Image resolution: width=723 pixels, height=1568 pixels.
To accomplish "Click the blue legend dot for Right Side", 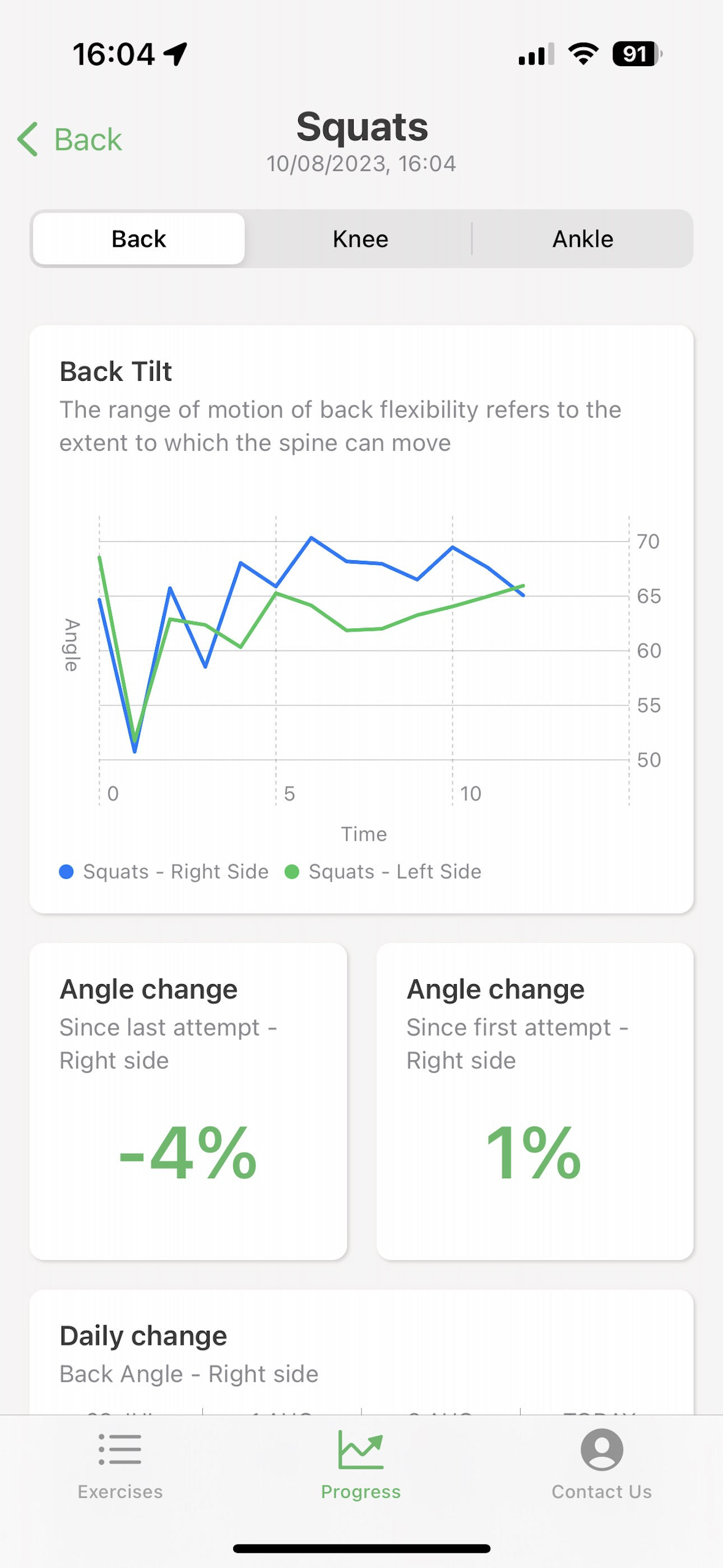I will [x=66, y=871].
